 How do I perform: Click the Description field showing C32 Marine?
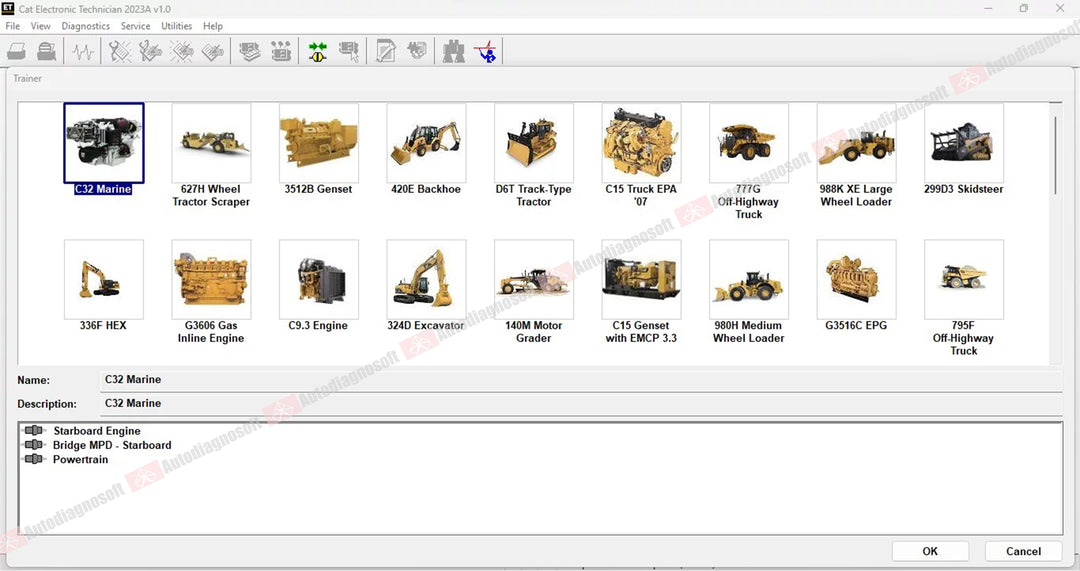tap(581, 404)
